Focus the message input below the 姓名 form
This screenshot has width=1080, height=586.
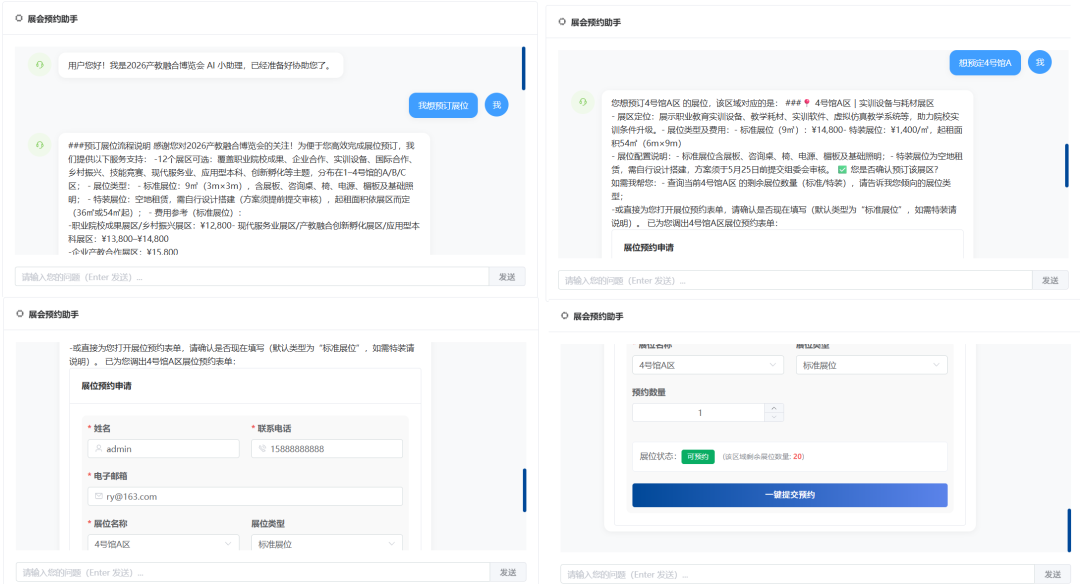253,572
